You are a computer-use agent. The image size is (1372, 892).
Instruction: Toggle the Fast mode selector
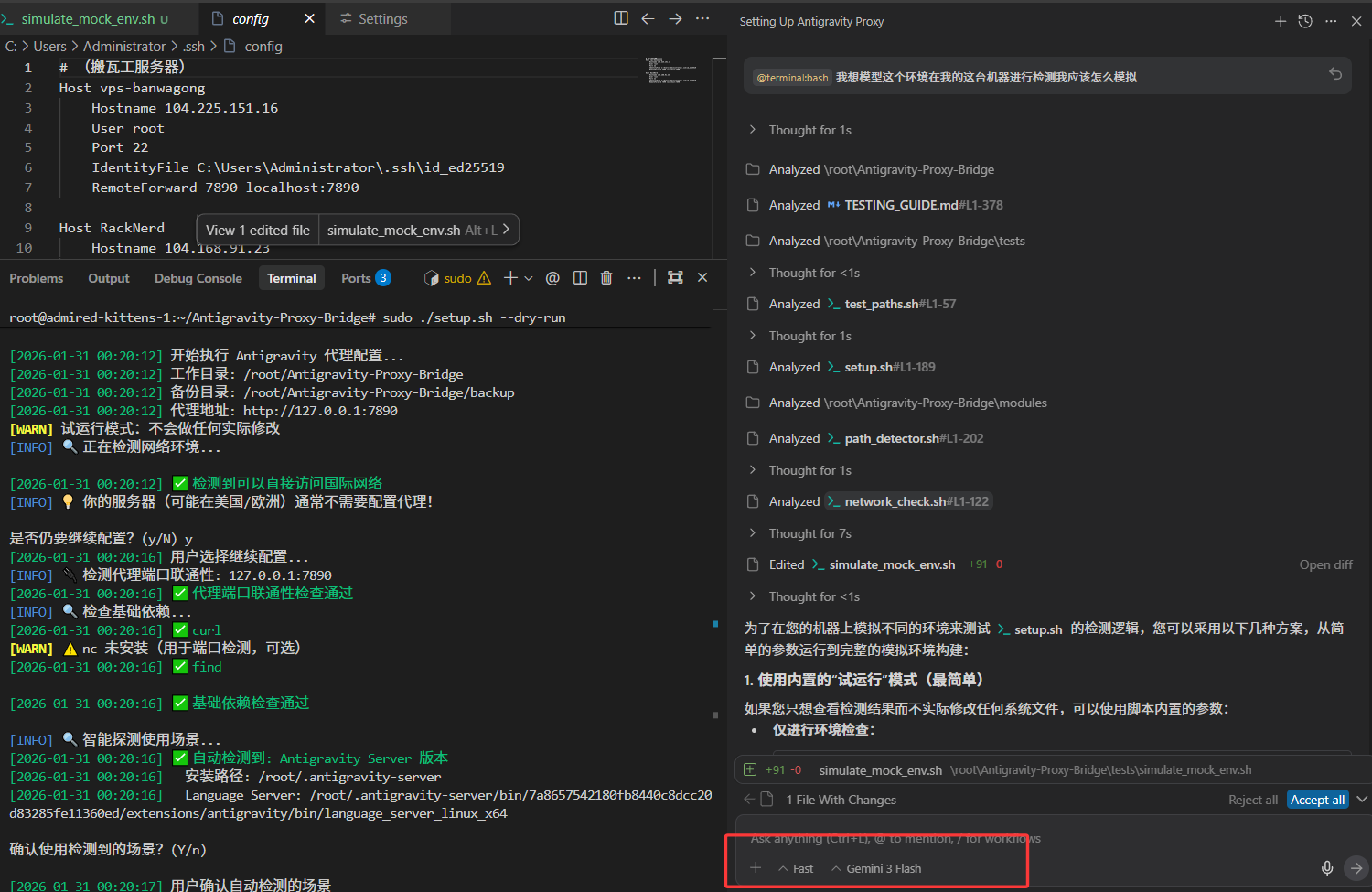[796, 868]
